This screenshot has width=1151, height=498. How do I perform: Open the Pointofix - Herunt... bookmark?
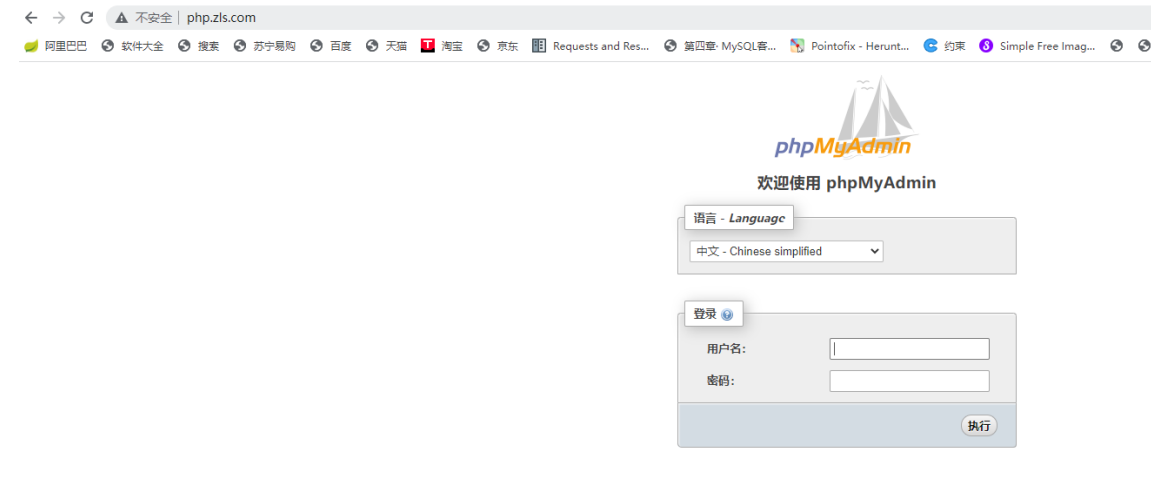tap(849, 46)
